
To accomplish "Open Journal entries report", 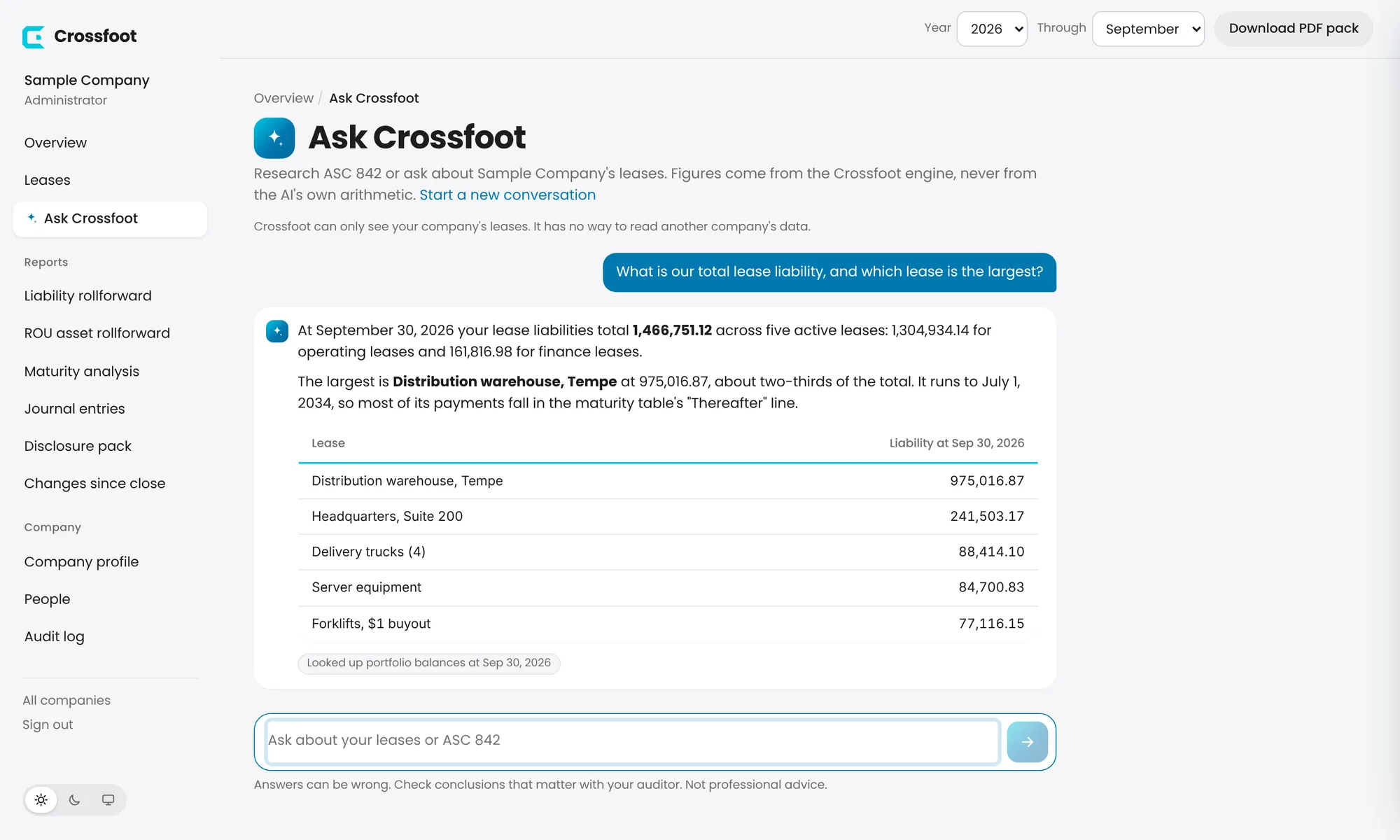I will [74, 409].
